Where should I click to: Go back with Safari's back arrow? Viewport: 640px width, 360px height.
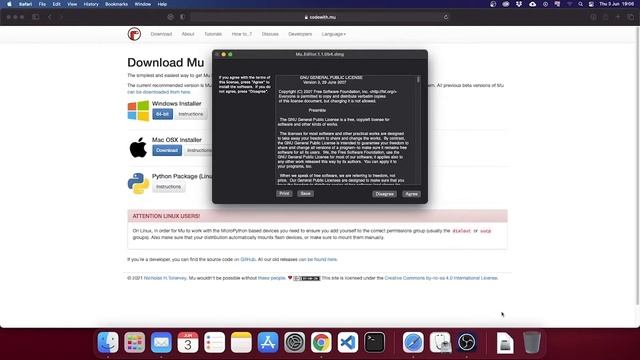(x=50, y=17)
